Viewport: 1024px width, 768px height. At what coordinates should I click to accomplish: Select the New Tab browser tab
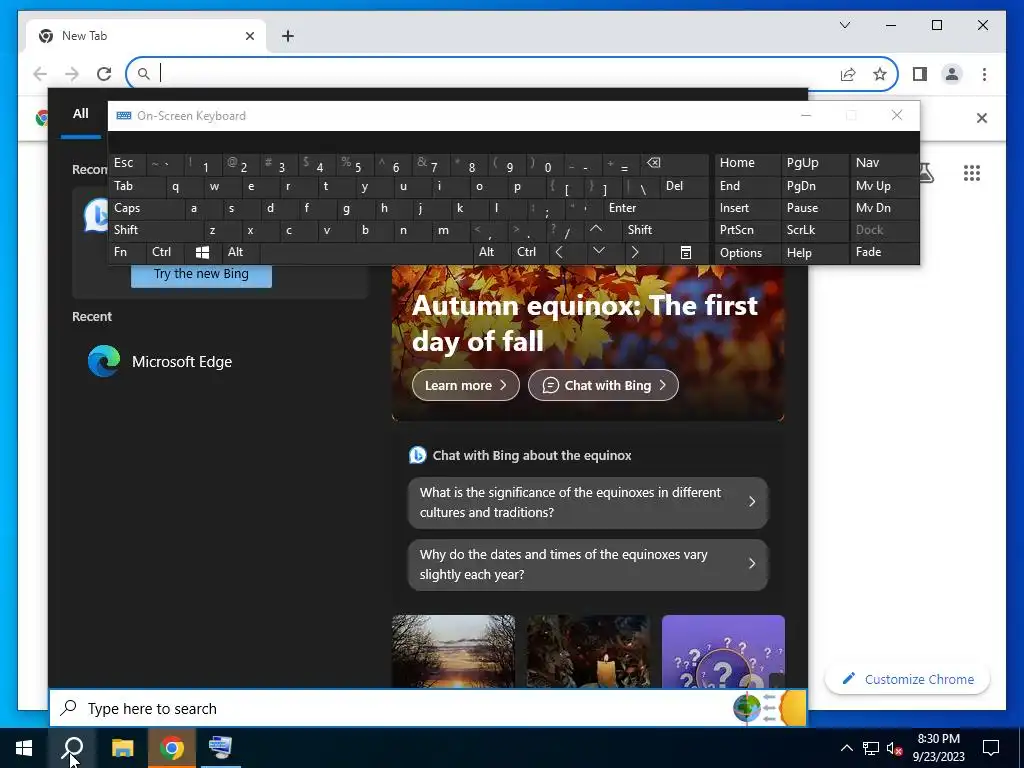[146, 36]
